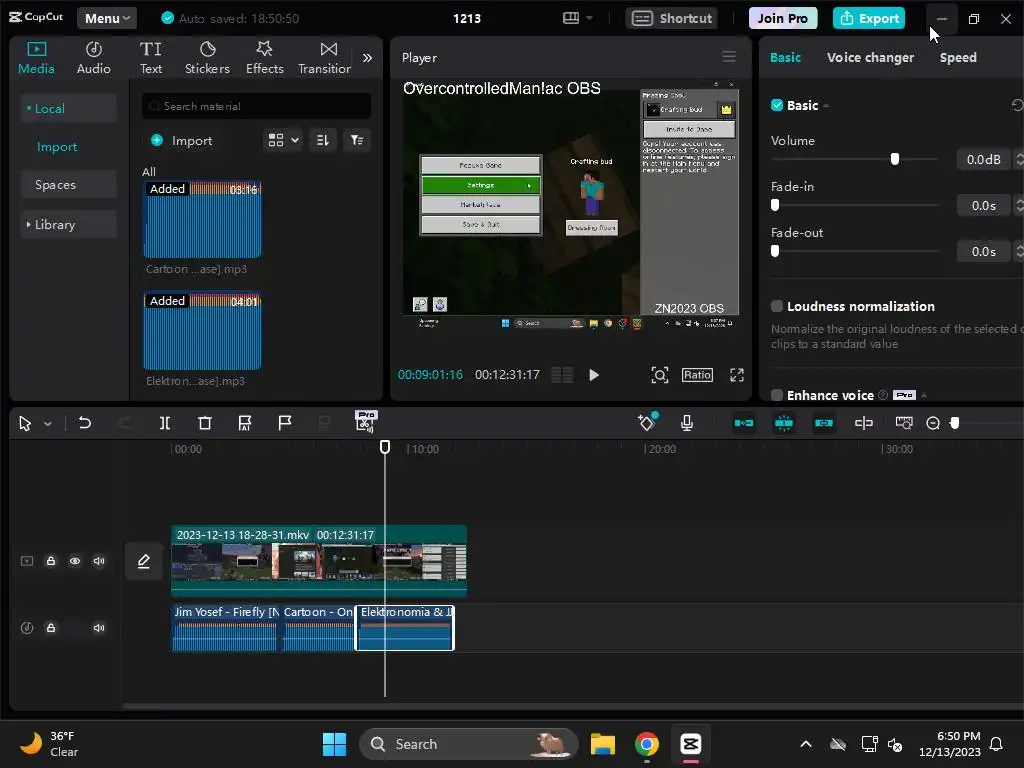This screenshot has width=1024, height=768.
Task: Click the Fade-out slider handle
Action: (775, 251)
